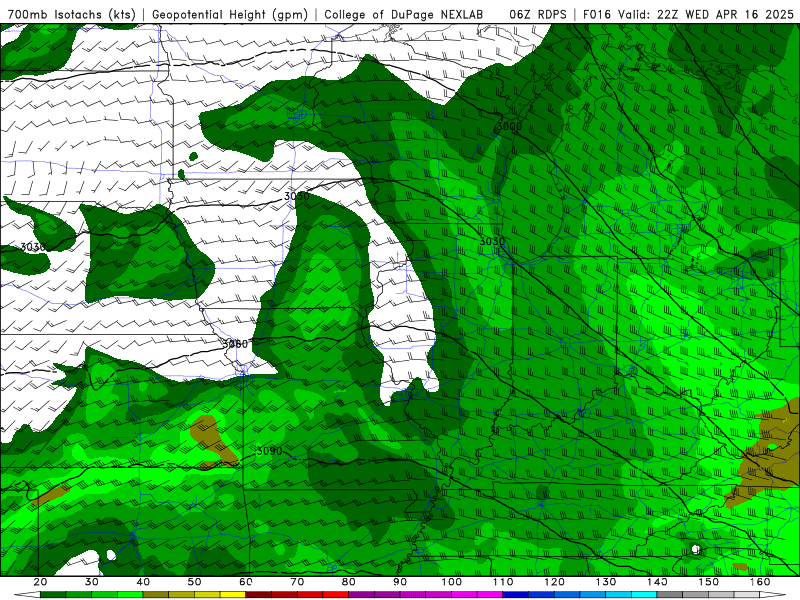
Task: Click the "Geopotential Height (gpm)" header text
Action: coord(230,14)
